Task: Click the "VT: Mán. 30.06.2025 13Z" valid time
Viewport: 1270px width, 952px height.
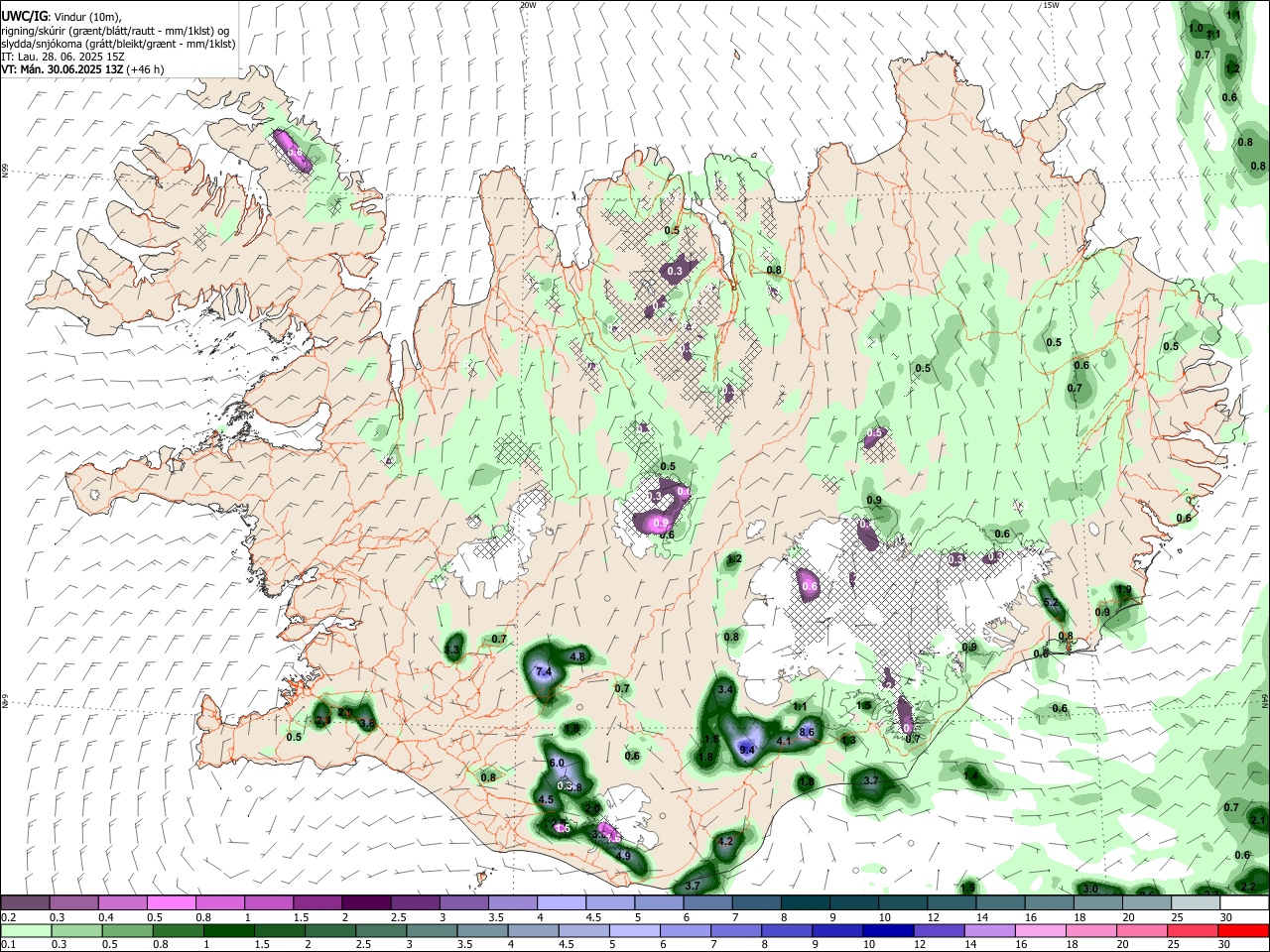Action: [x=62, y=69]
